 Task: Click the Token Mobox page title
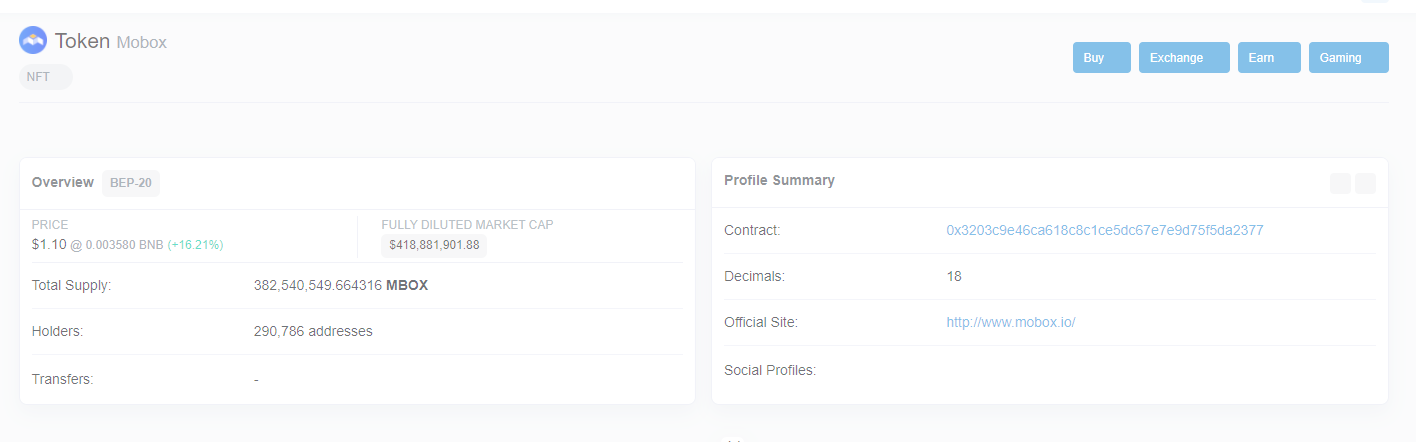[110, 41]
